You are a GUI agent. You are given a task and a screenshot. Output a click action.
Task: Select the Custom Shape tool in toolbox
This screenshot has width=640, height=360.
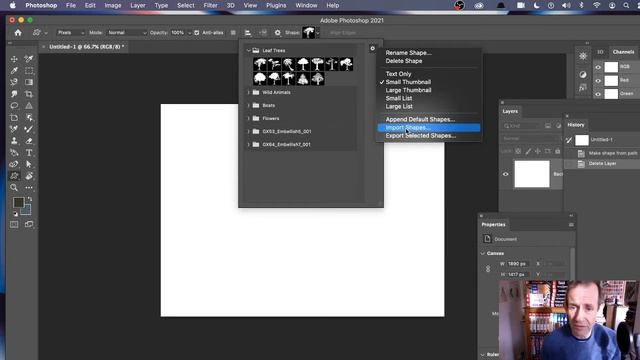[x=14, y=176]
